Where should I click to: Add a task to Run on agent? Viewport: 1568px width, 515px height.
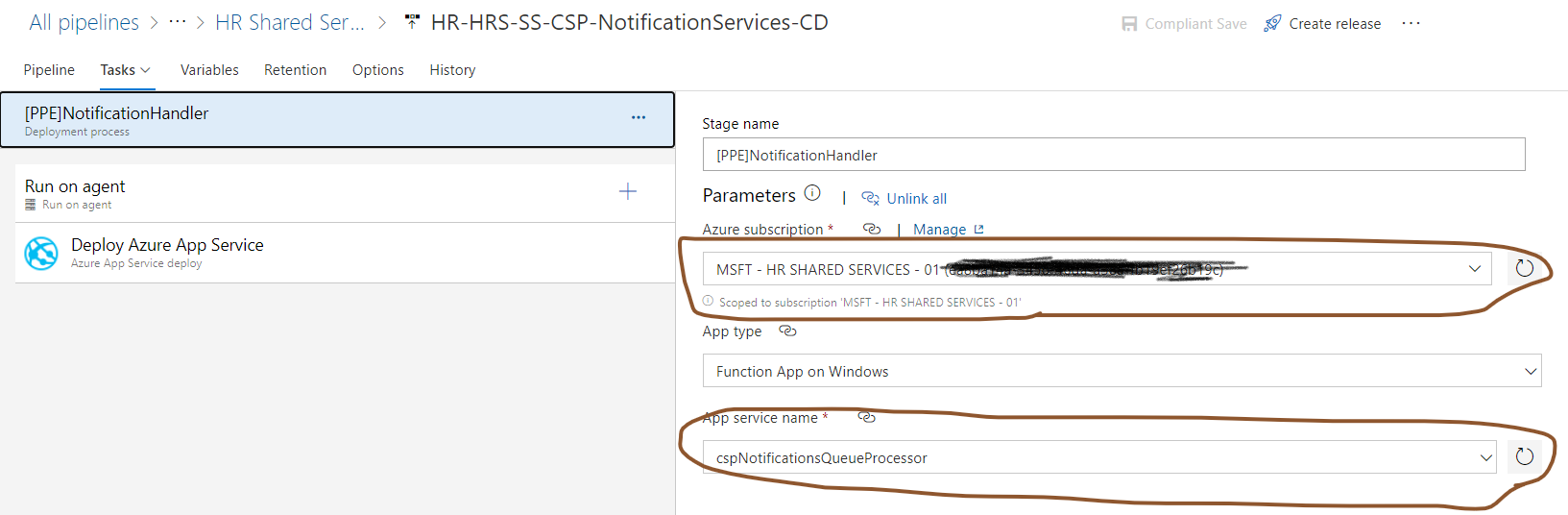[628, 191]
